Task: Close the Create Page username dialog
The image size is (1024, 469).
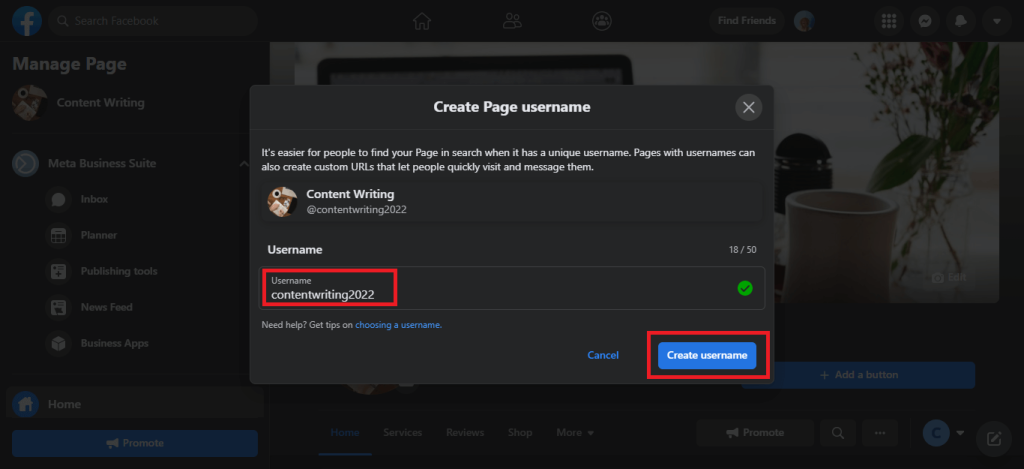Action: [748, 107]
